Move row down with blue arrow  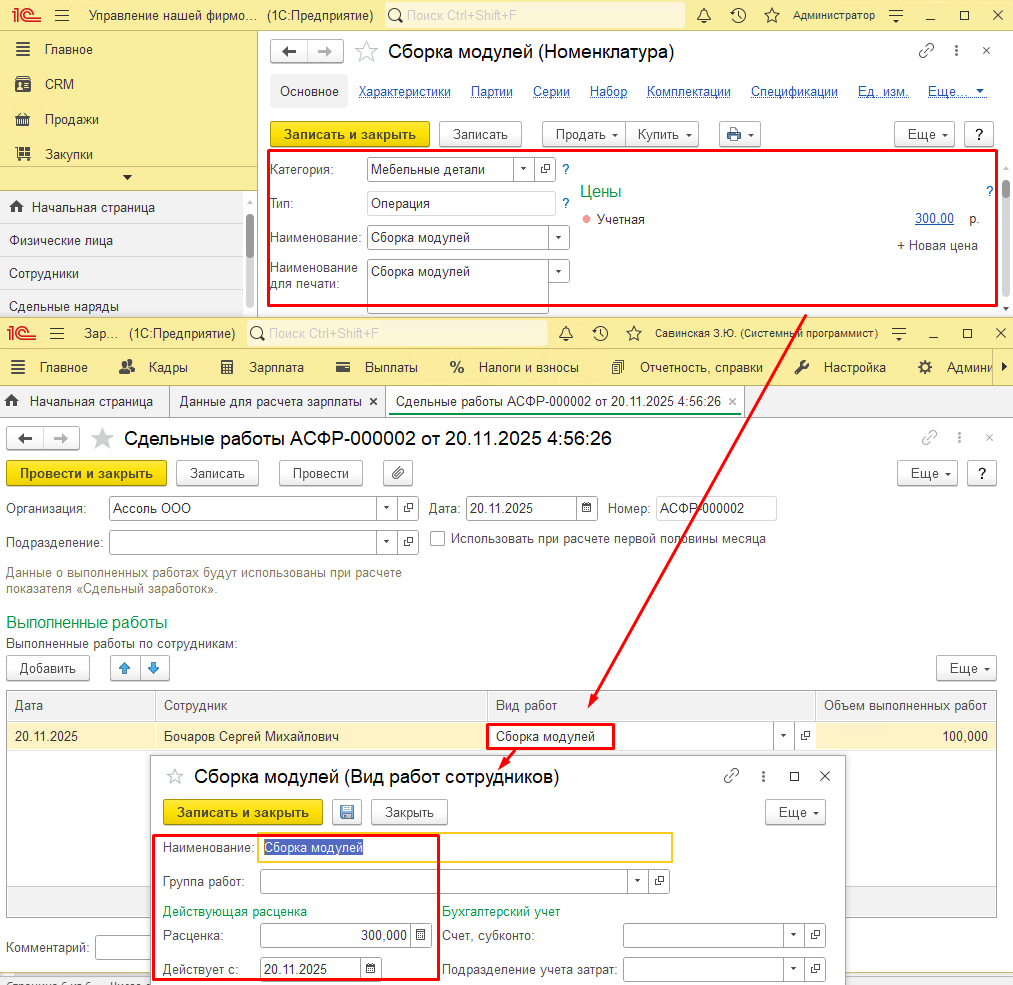153,668
